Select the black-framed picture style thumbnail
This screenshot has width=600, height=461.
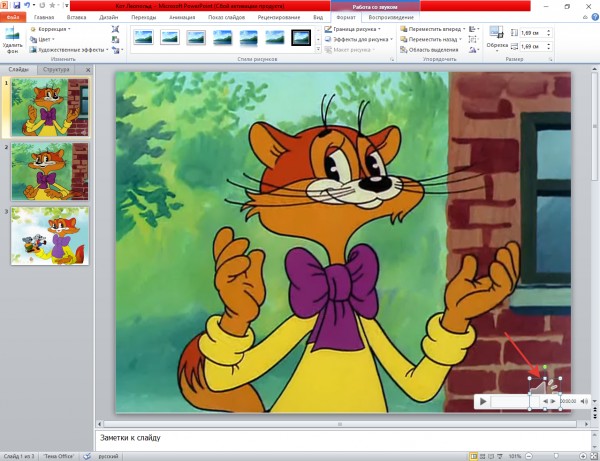point(301,37)
